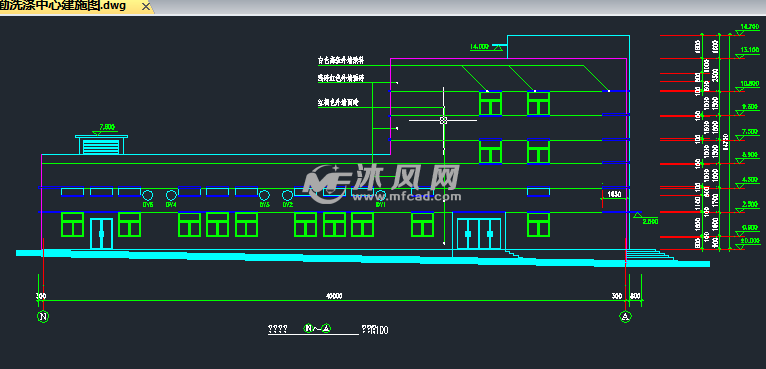
Task: Select the axis bubble A below the dimension line
Action: (625, 316)
